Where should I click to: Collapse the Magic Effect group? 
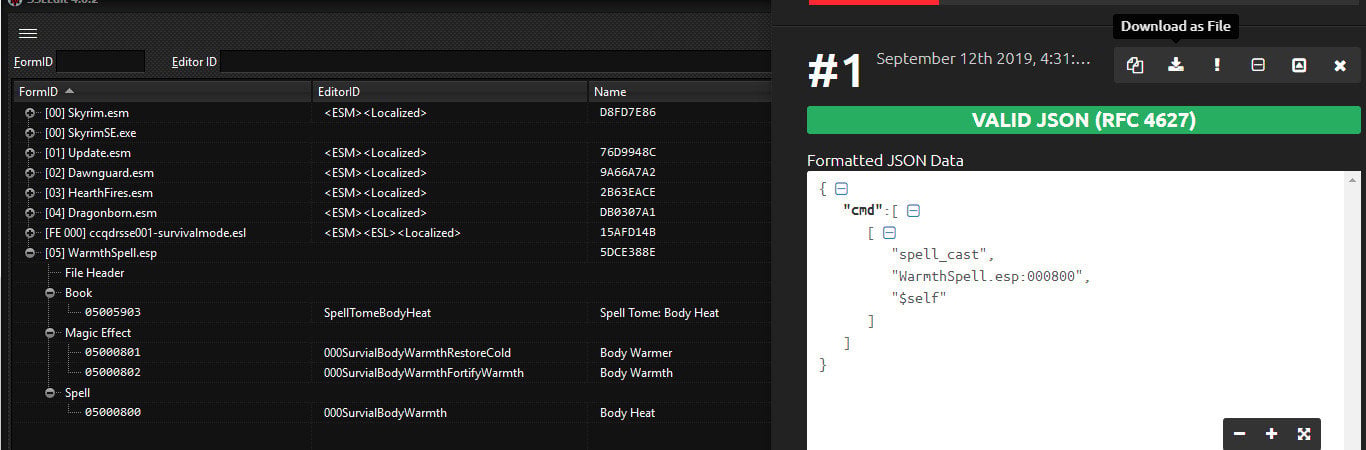(51, 333)
